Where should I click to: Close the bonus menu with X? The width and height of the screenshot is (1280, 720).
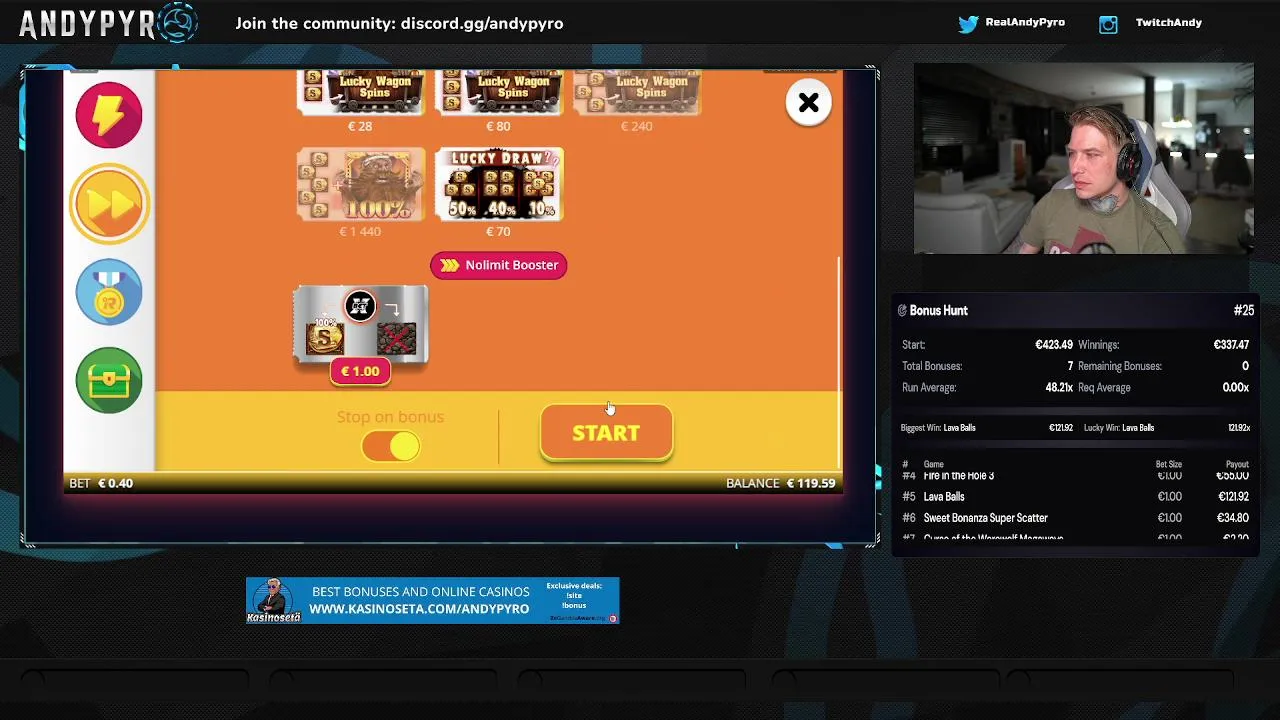(808, 102)
